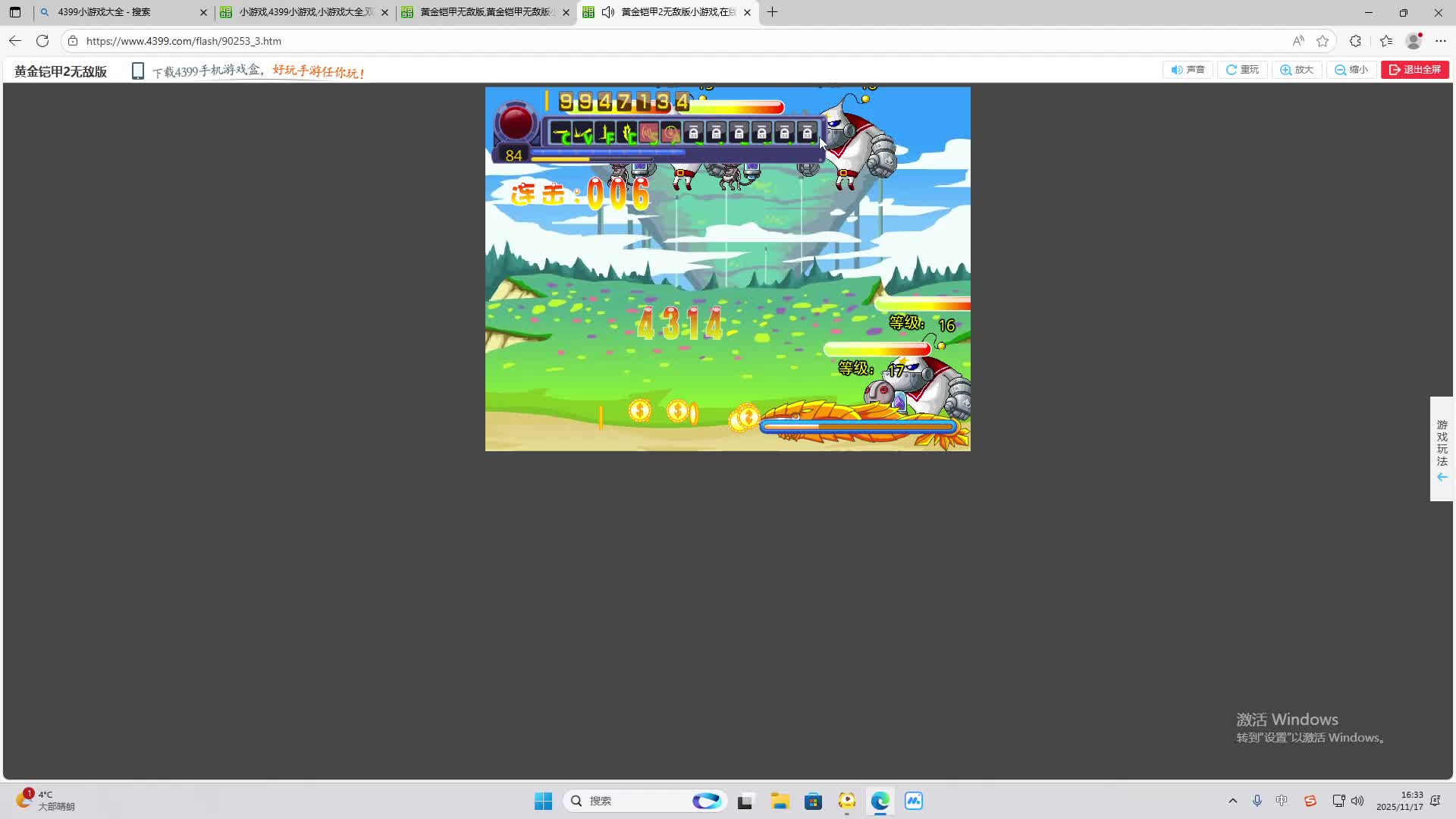1456x819 pixels.
Task: Click the blue mana bar below skills
Action: (x=607, y=152)
